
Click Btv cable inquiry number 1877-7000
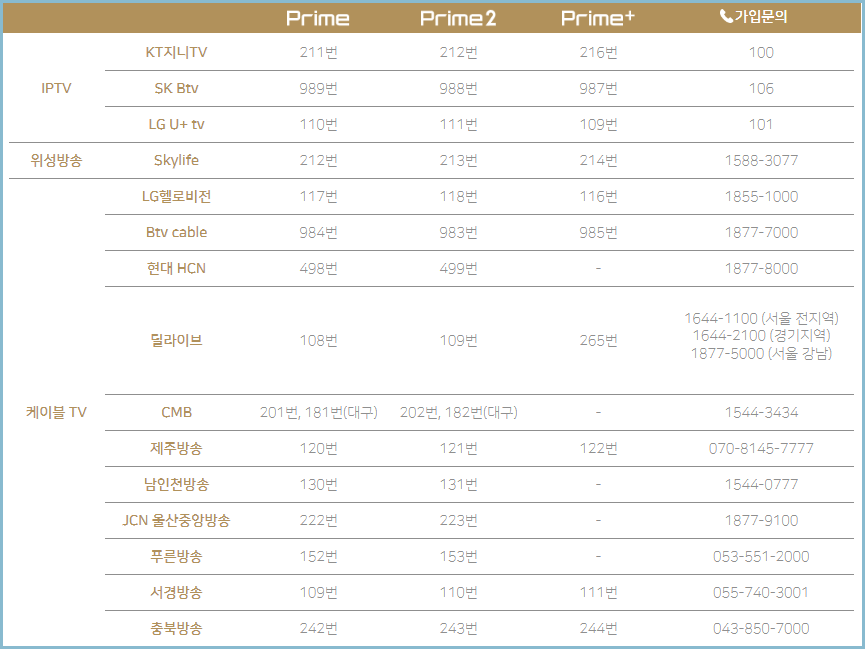pos(761,232)
